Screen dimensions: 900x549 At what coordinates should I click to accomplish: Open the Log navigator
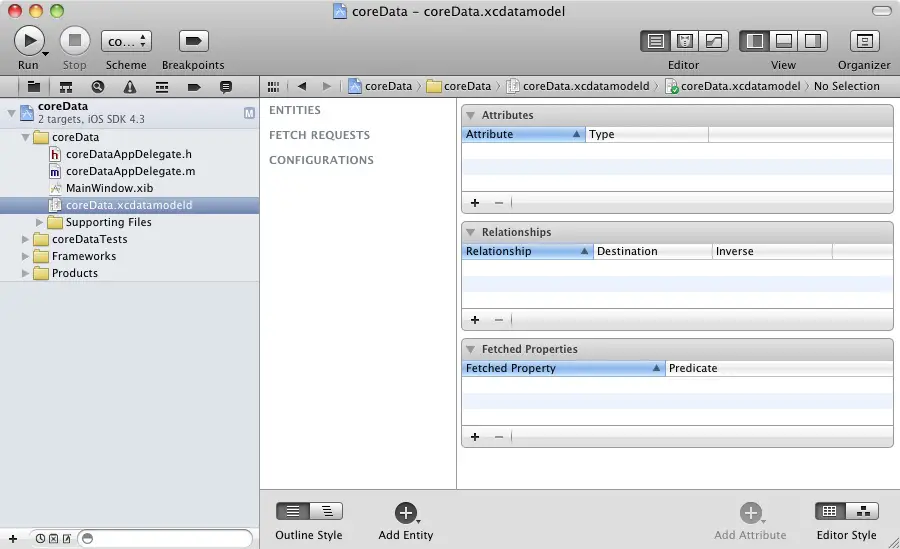225,87
